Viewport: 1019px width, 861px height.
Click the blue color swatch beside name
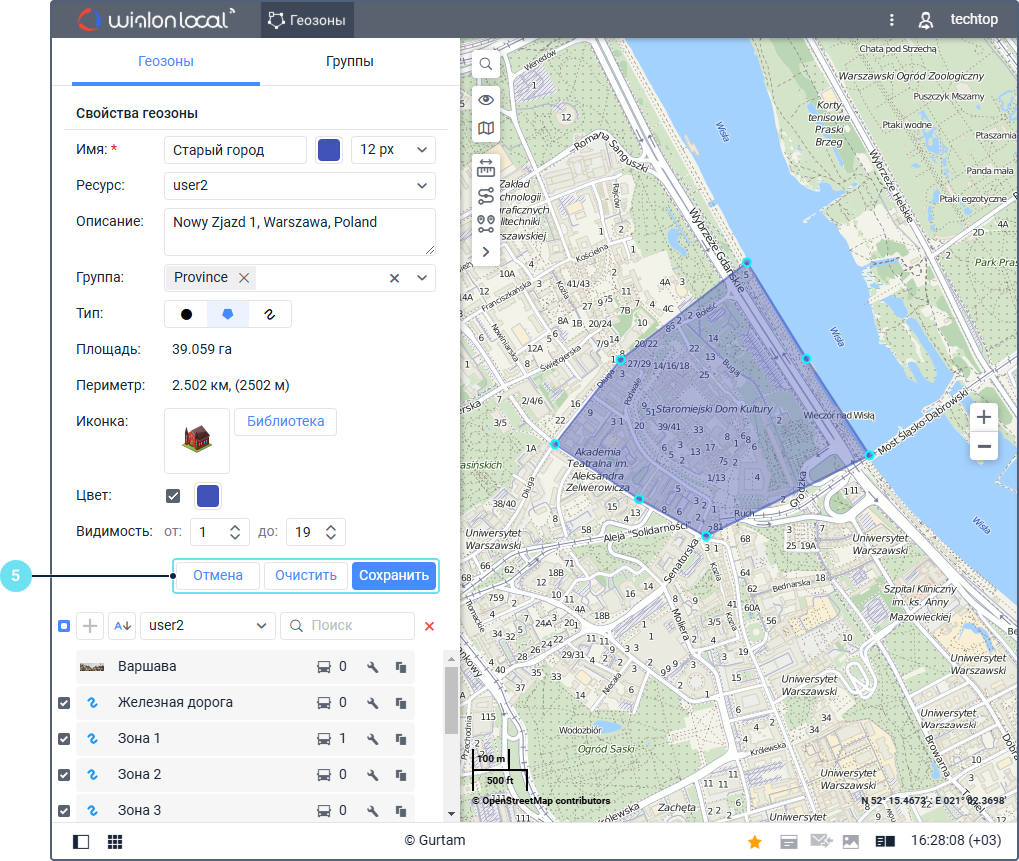[x=328, y=150]
